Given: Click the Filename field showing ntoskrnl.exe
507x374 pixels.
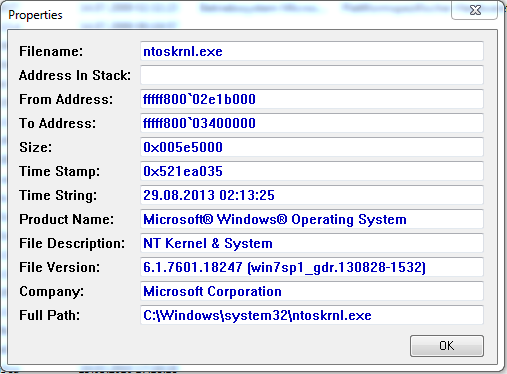Looking at the screenshot, I should 312,51.
